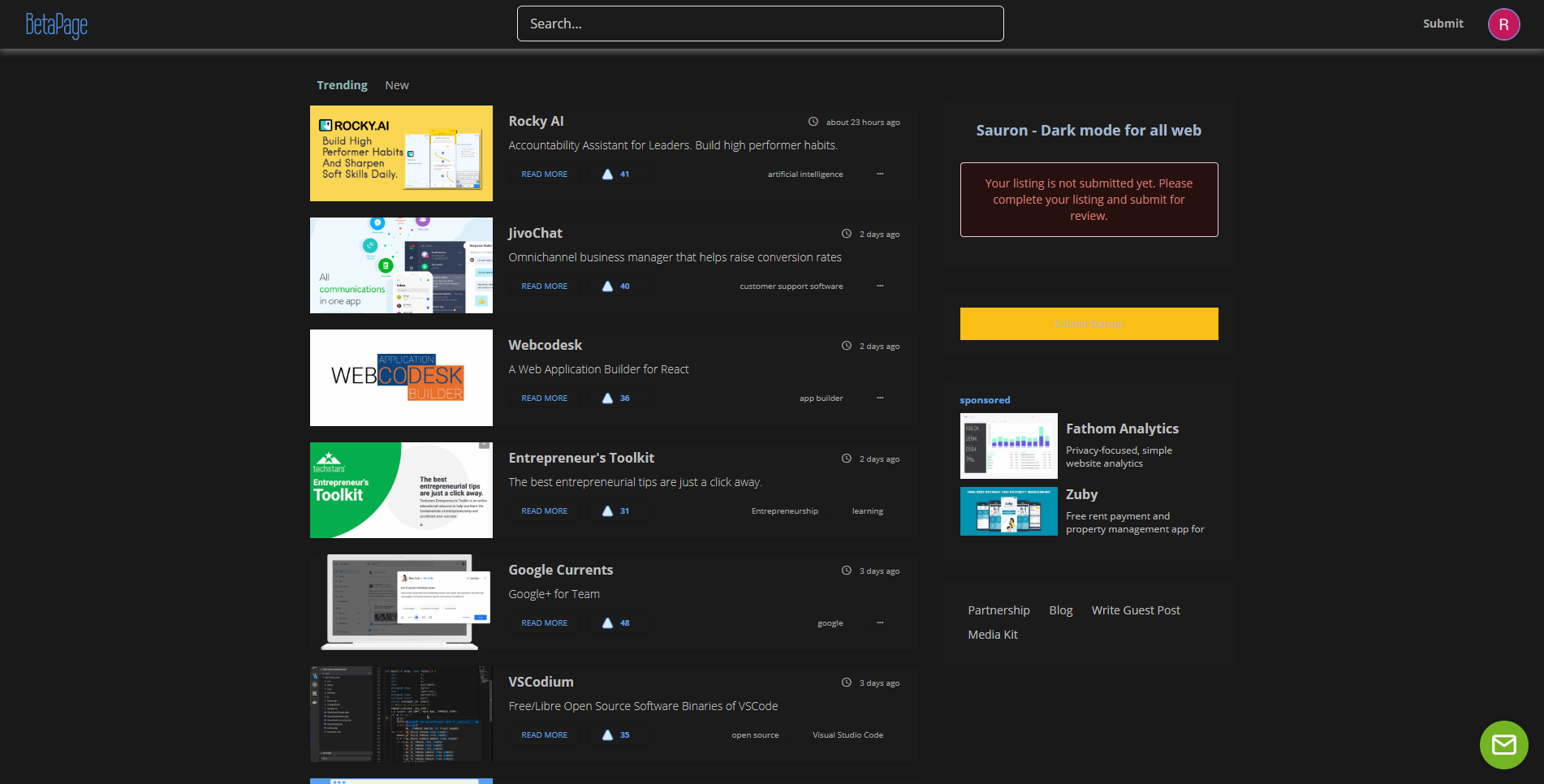This screenshot has height=784, width=1544.
Task: Open Fathom Analytics sponsored thumbnail
Action: pos(1008,446)
